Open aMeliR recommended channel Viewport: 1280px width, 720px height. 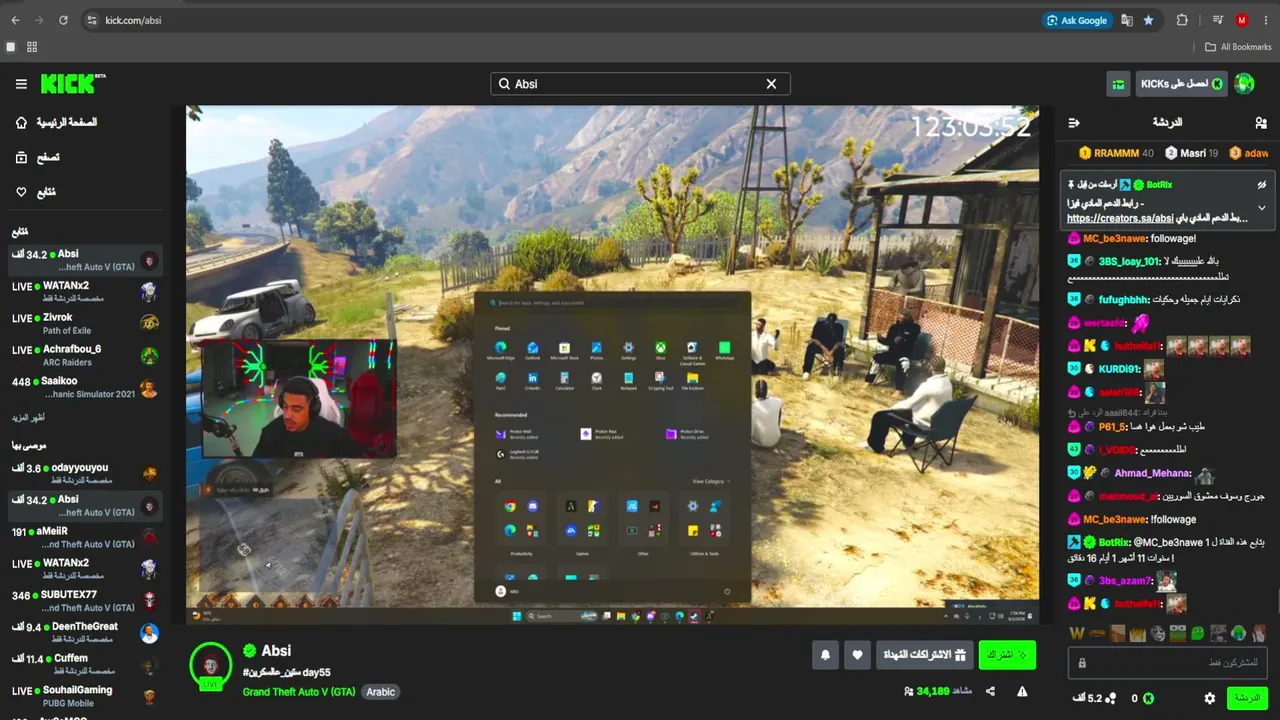(x=84, y=537)
